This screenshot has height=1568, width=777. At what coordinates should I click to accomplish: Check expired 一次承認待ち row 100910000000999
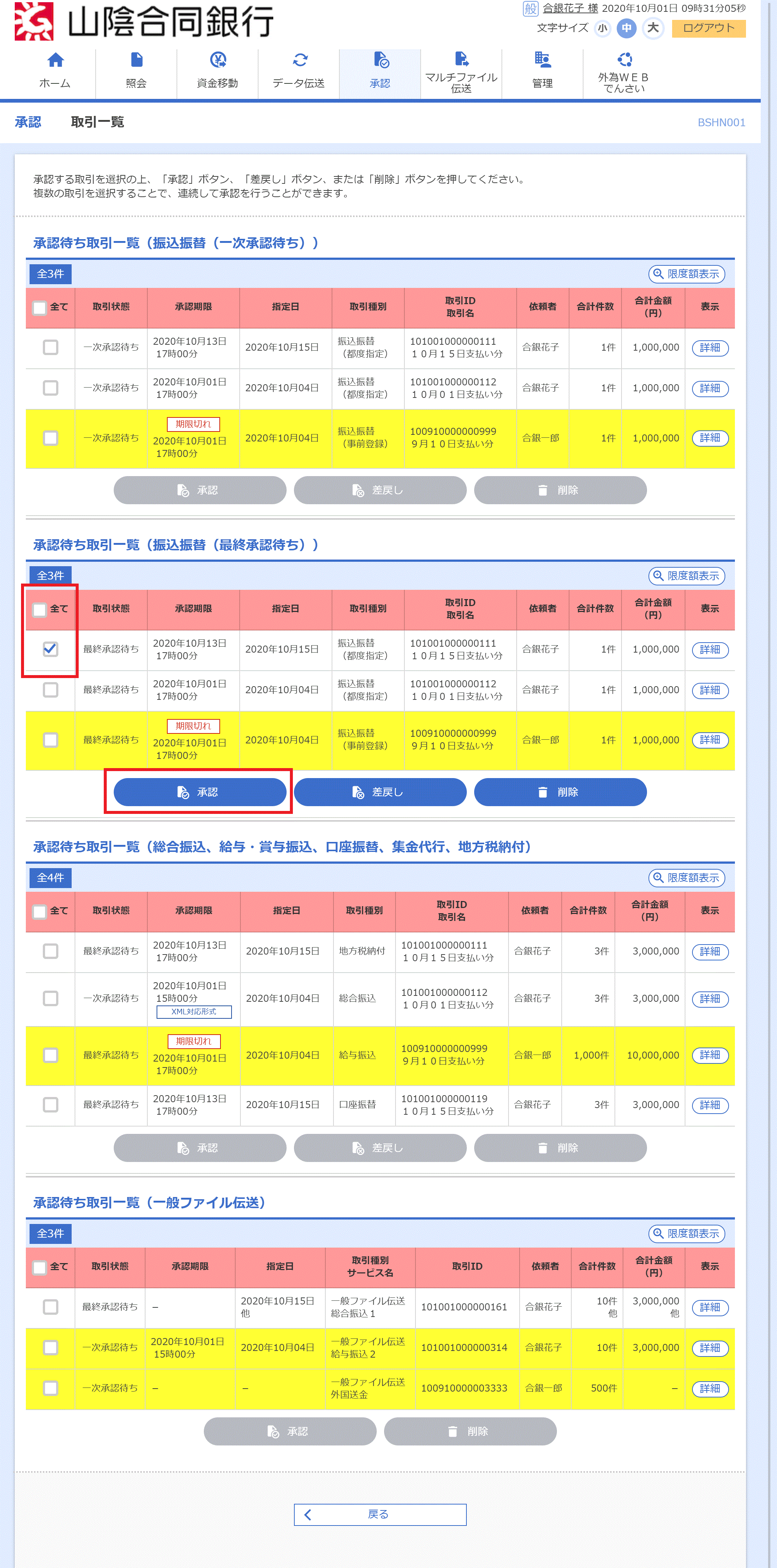pyautogui.click(x=51, y=438)
